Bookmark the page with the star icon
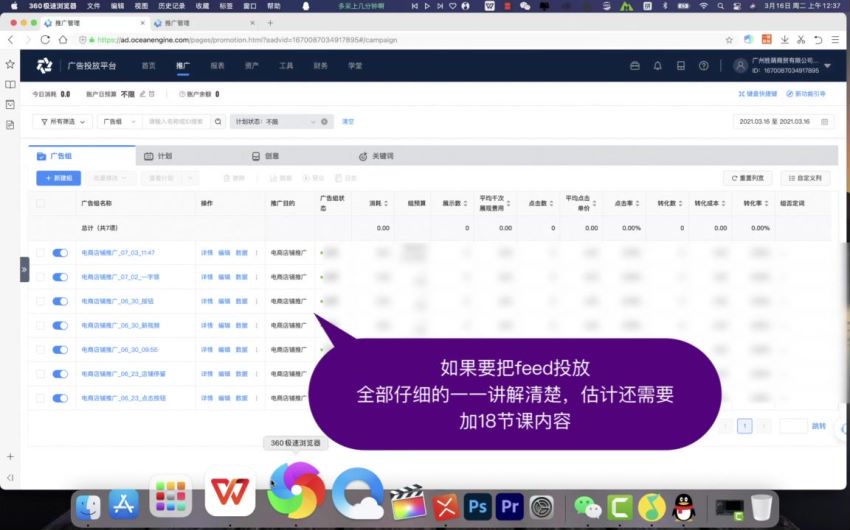 click(x=729, y=40)
